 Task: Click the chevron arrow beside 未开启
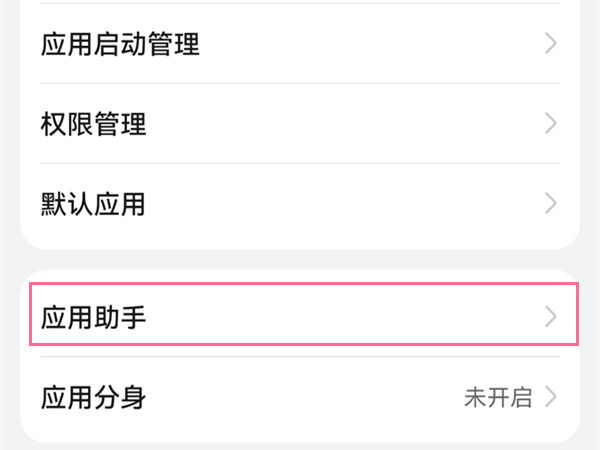tap(550, 397)
